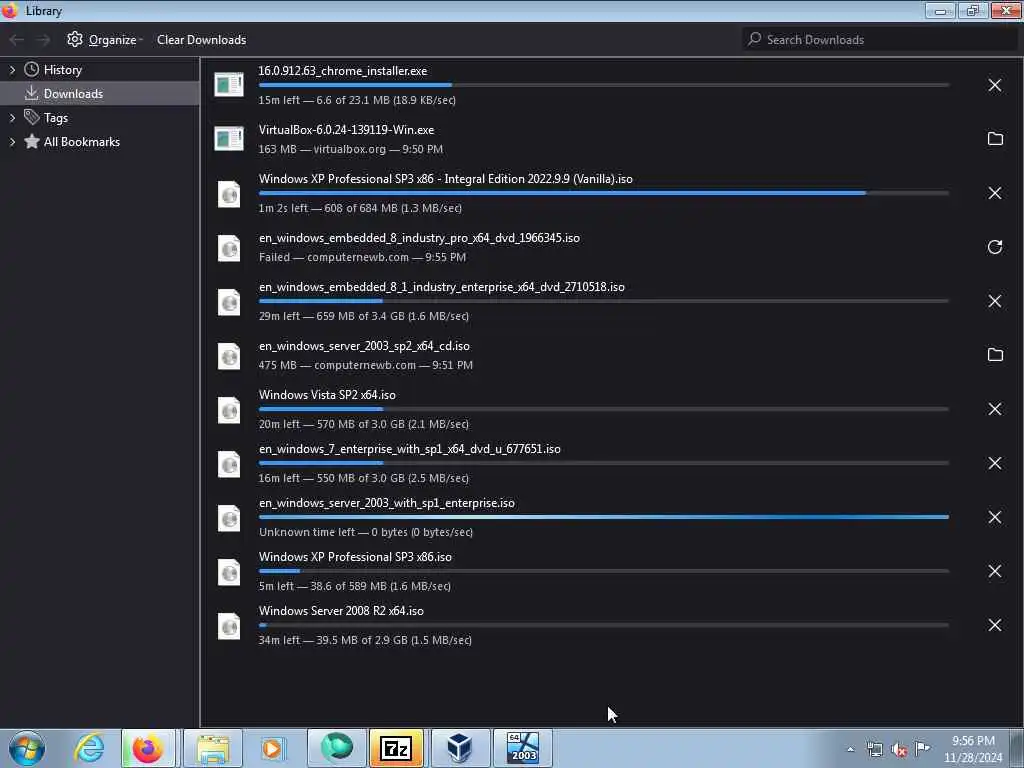Screen dimensions: 1024x768
Task: Select the 16.0.912.63_chrome_installer.exe filename
Action: pyautogui.click(x=342, y=71)
